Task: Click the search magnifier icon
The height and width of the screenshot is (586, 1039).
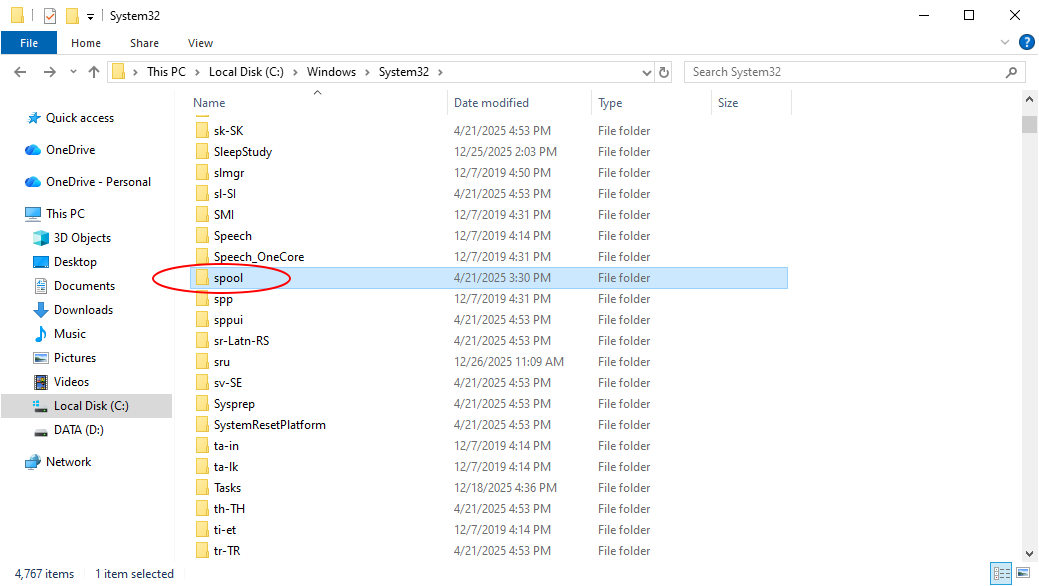Action: [1013, 72]
